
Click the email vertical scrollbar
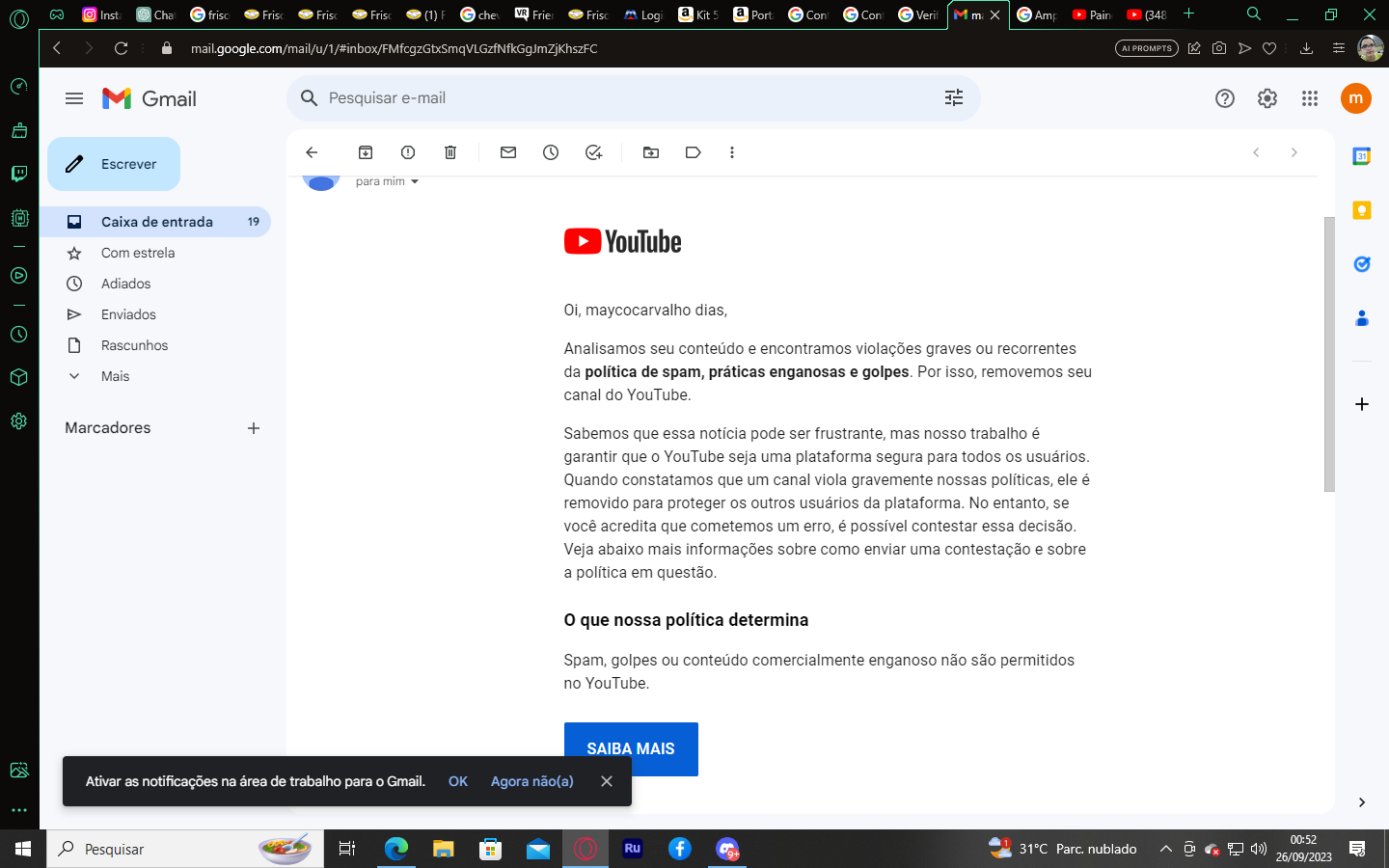pos(1329,354)
